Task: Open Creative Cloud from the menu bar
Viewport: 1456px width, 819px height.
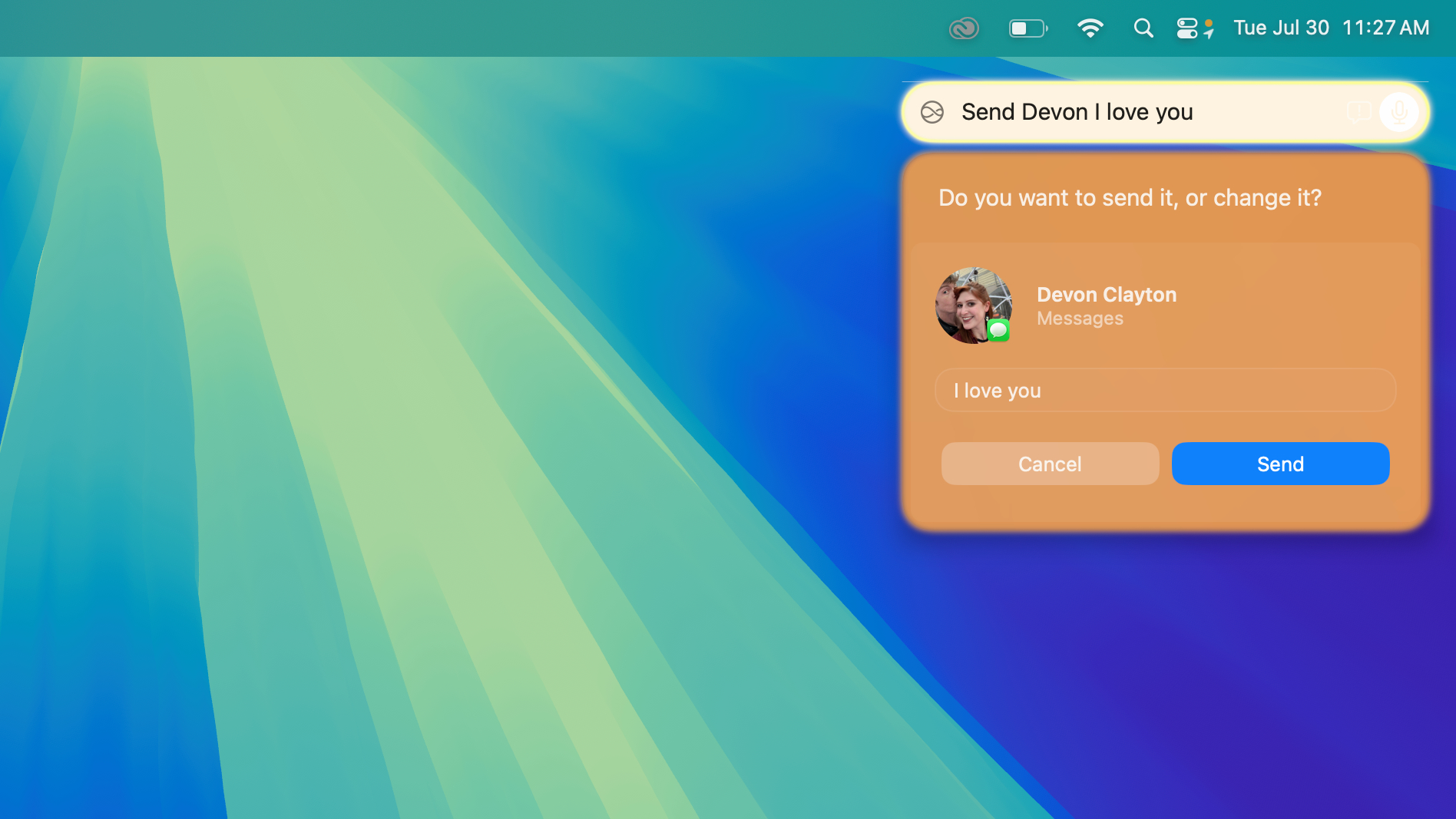Action: coord(964,28)
